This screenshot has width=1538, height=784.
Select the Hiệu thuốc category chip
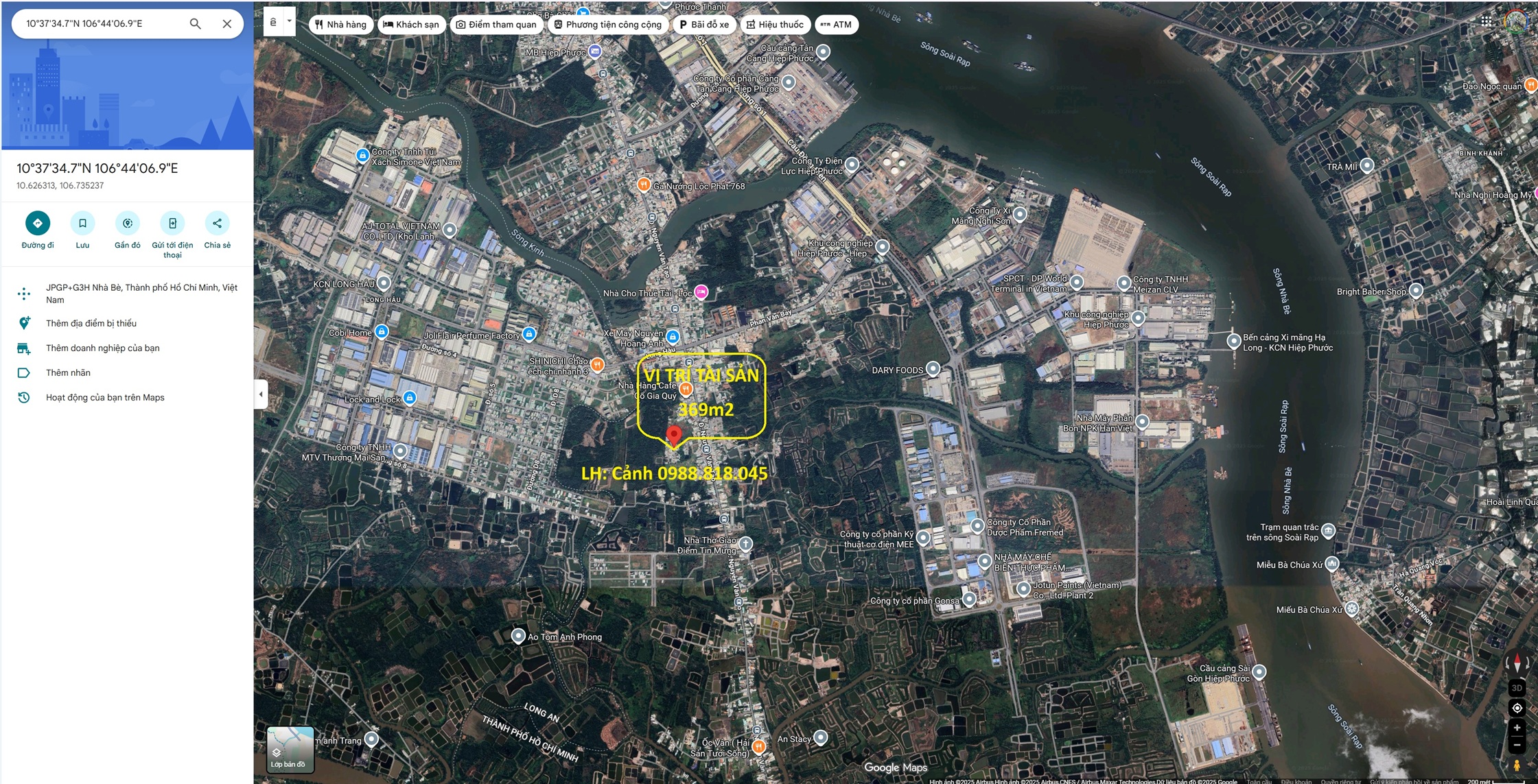775,25
